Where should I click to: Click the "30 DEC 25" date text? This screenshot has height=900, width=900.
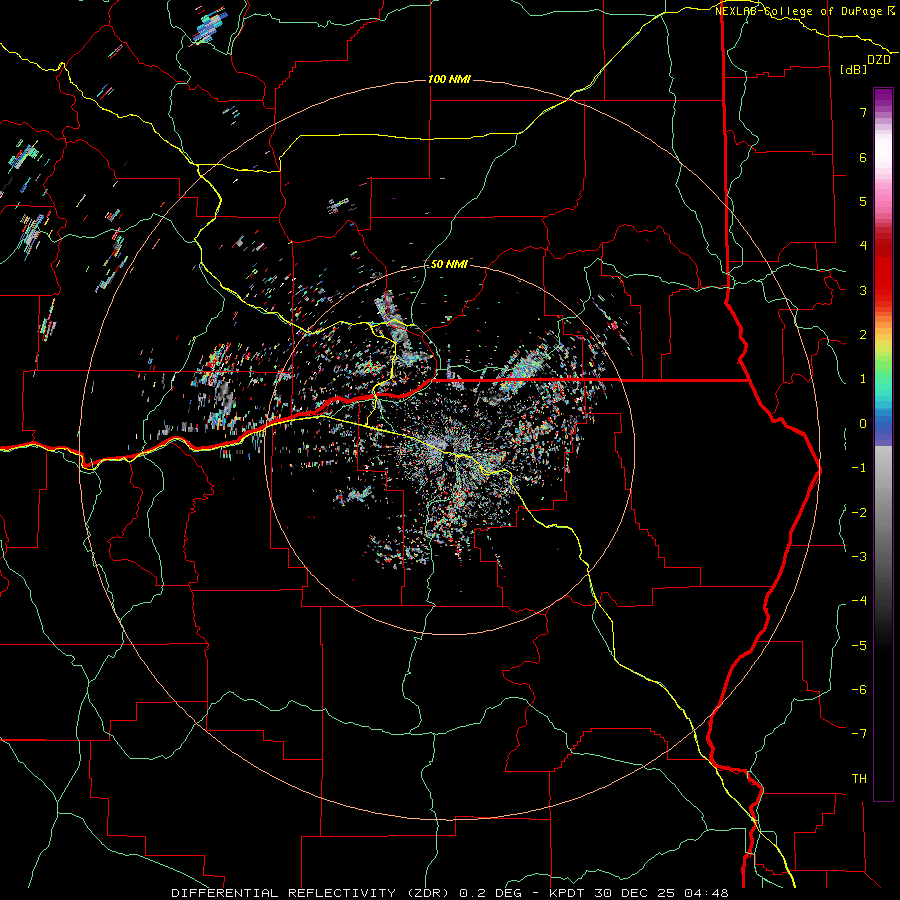[x=636, y=893]
